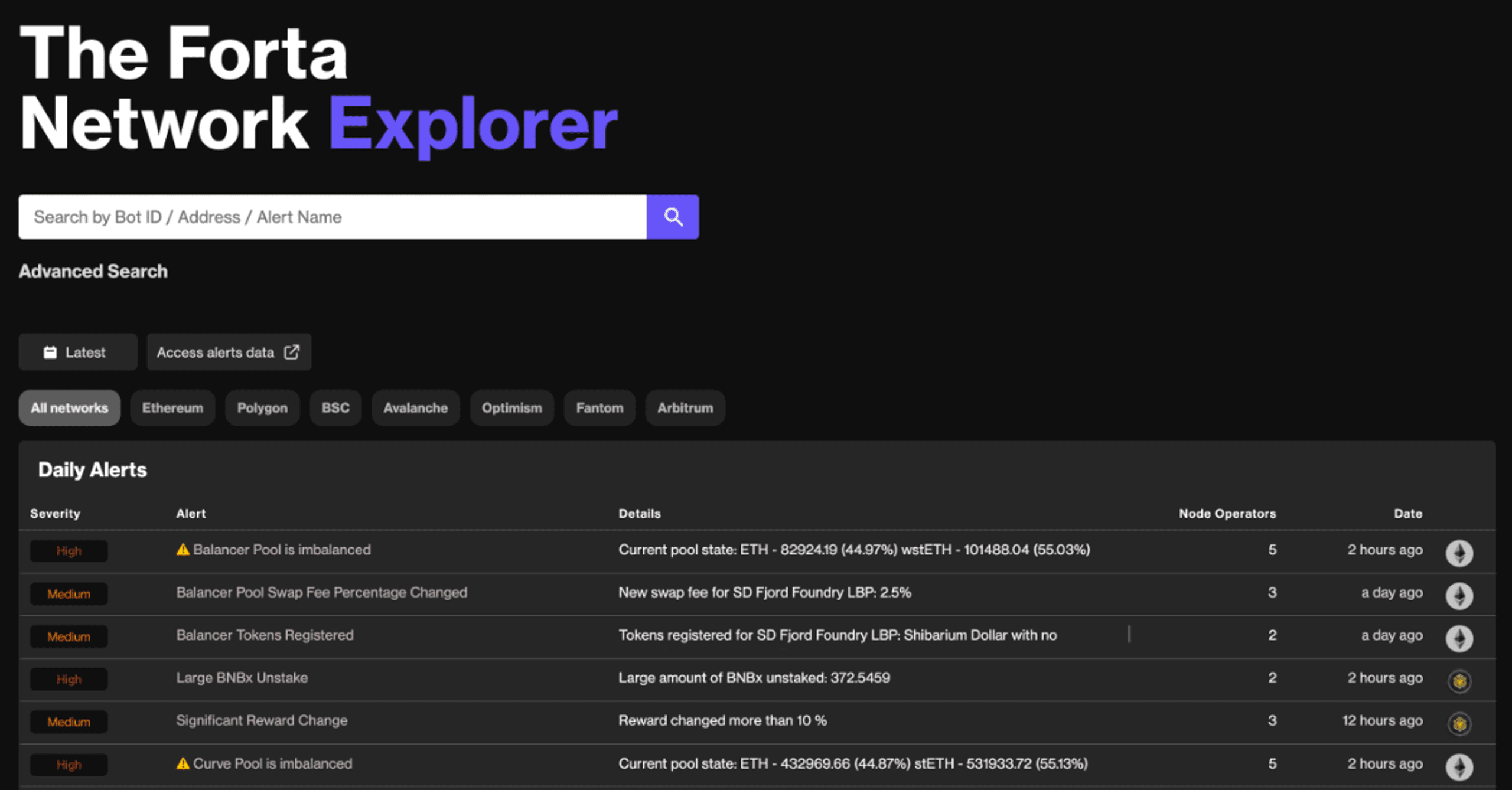Image resolution: width=1512 pixels, height=790 pixels.
Task: Open Balancer Pool Swap Fee Percentage Changed alert
Action: [322, 592]
